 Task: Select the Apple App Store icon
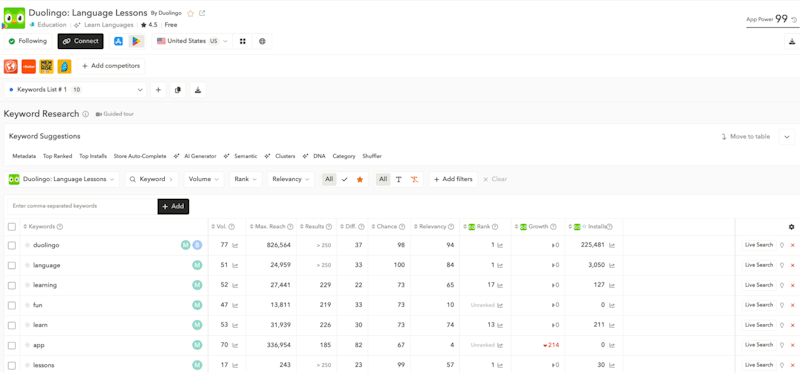118,41
